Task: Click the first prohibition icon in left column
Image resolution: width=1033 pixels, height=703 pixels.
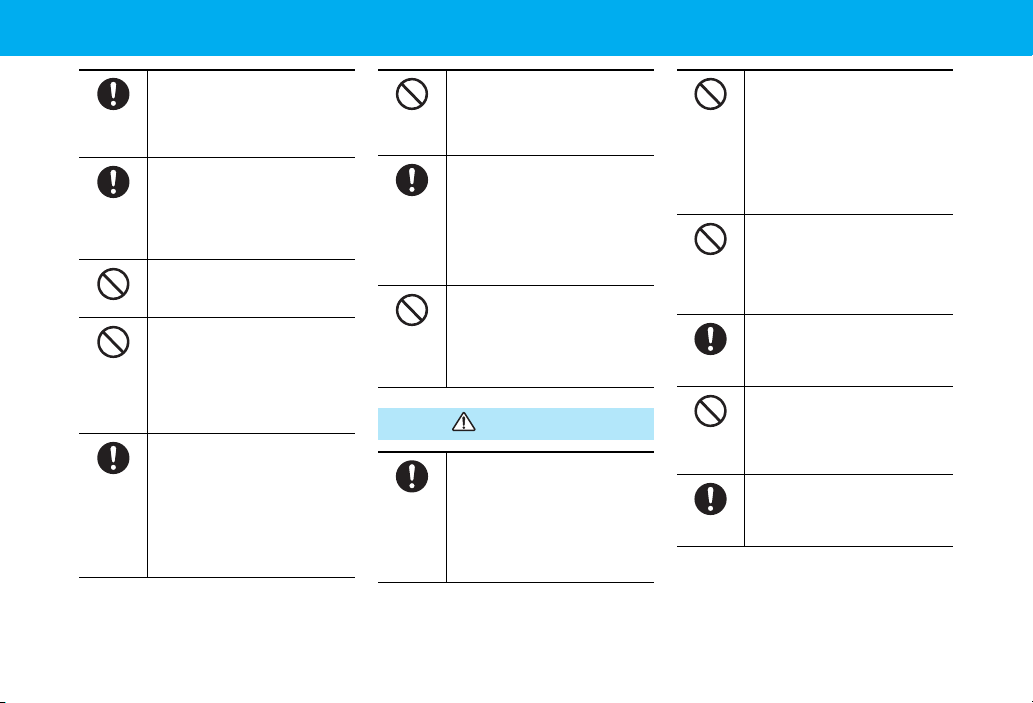Action: click(x=113, y=285)
